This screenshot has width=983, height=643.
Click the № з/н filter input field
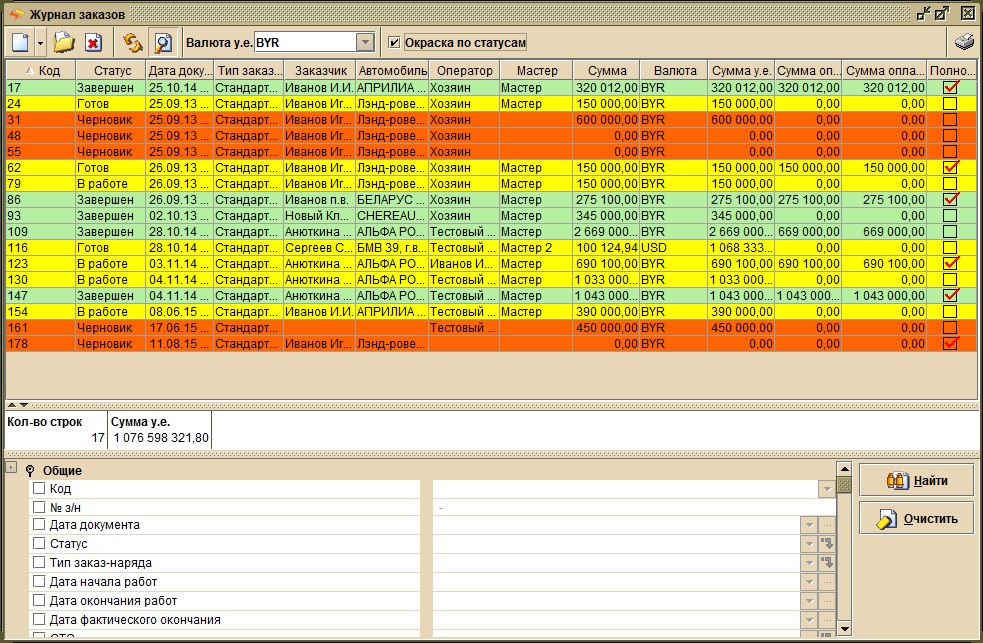tap(634, 507)
